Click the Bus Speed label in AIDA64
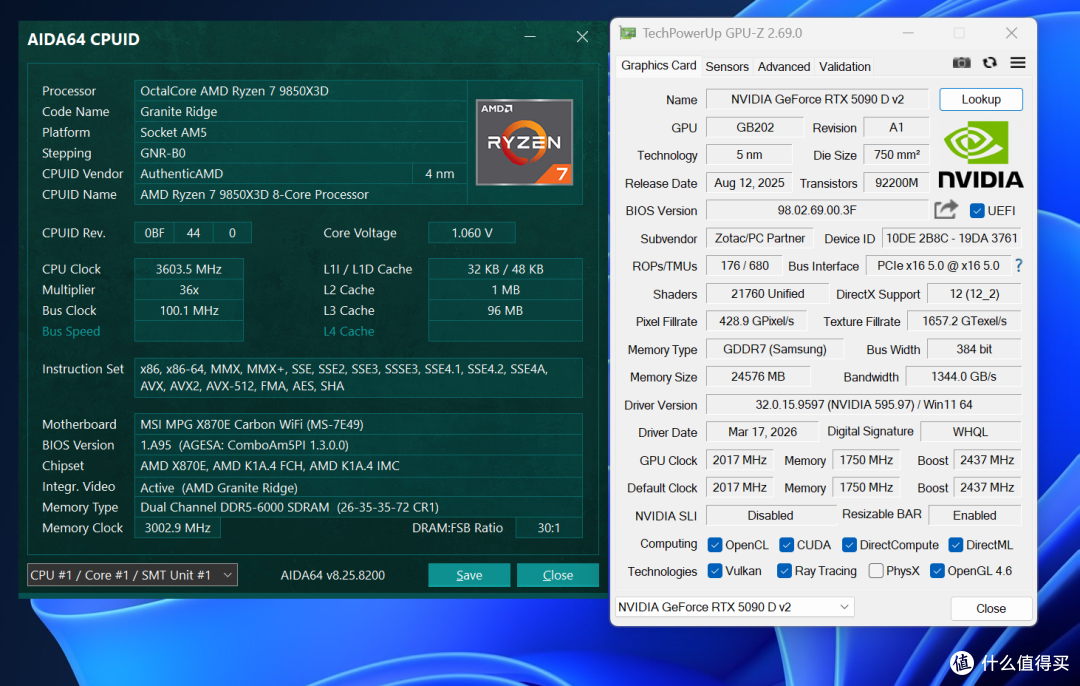The image size is (1080, 686). tap(71, 331)
